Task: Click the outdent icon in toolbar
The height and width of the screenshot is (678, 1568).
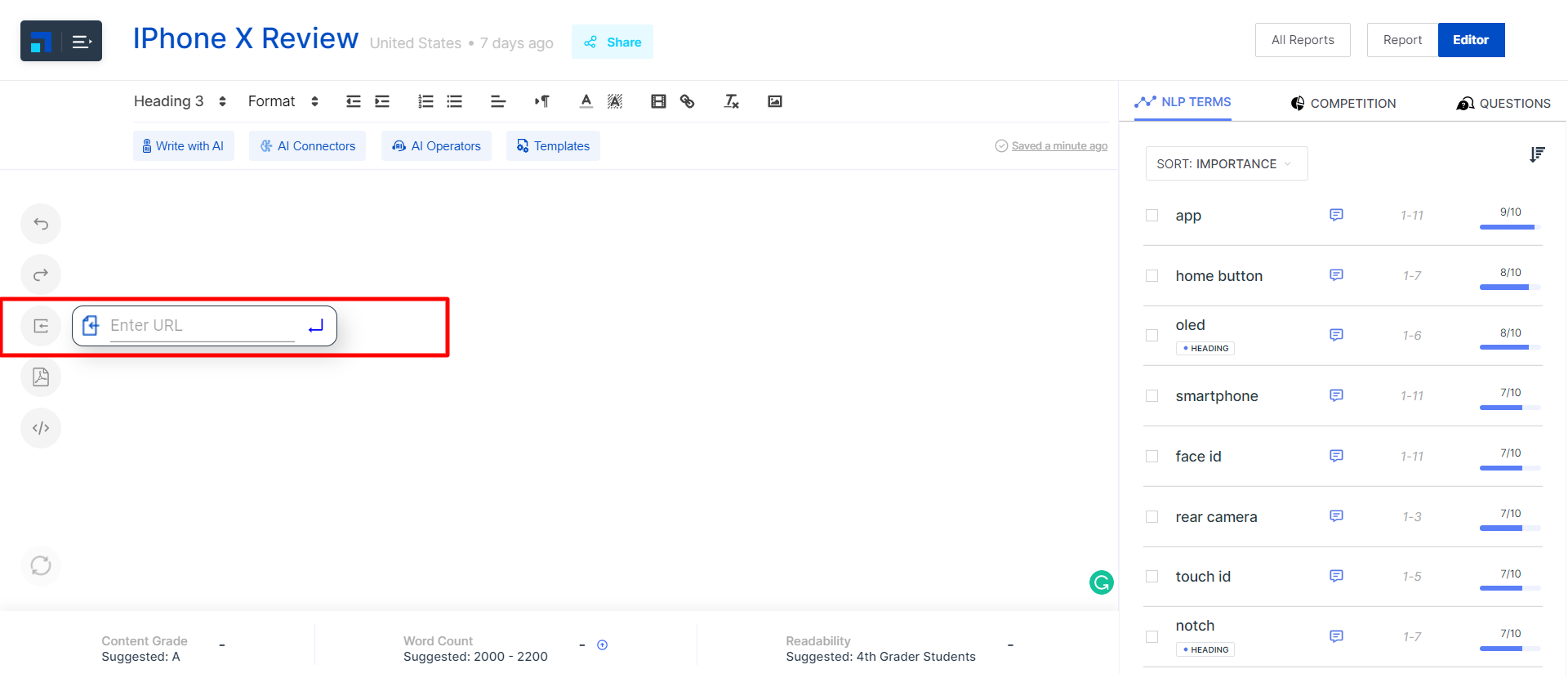Action: [x=353, y=101]
